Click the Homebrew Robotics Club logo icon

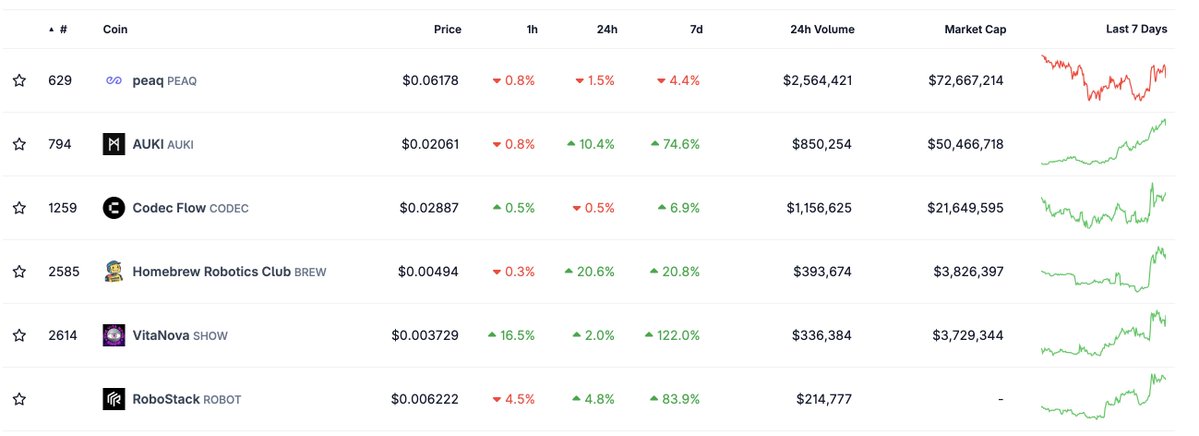[x=114, y=271]
